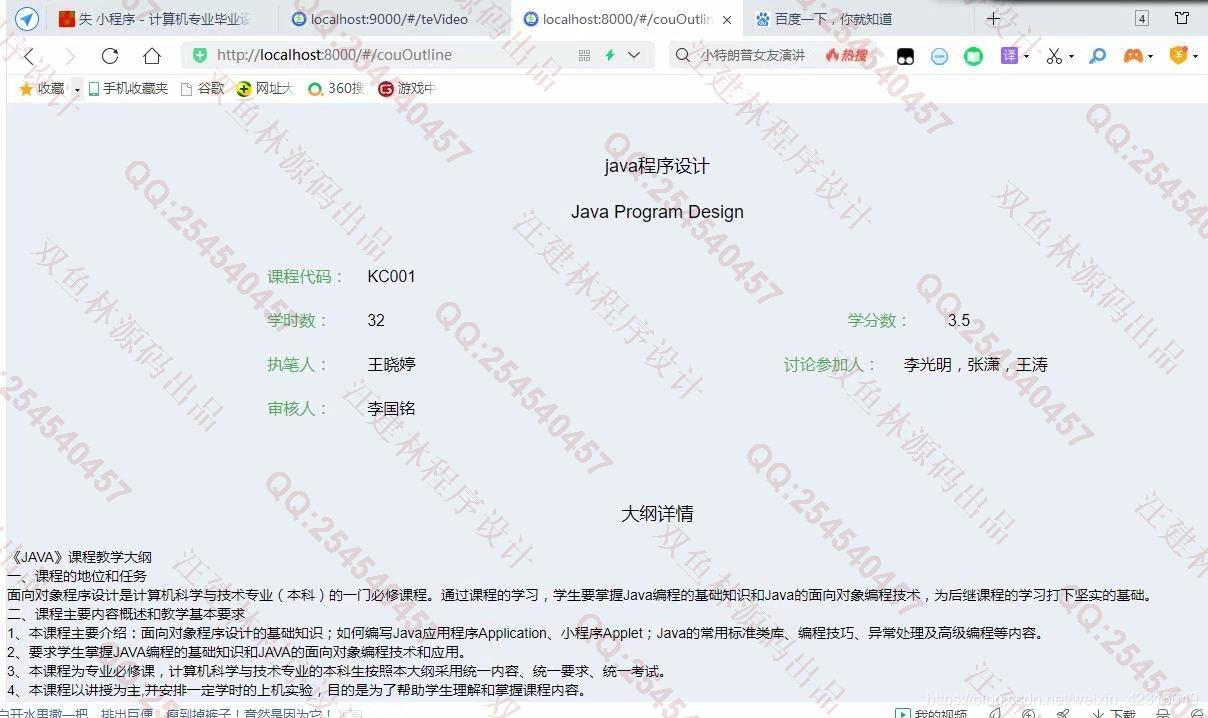Click the reviewer name 李国铭
The image size is (1208, 718).
pyautogui.click(x=391, y=408)
